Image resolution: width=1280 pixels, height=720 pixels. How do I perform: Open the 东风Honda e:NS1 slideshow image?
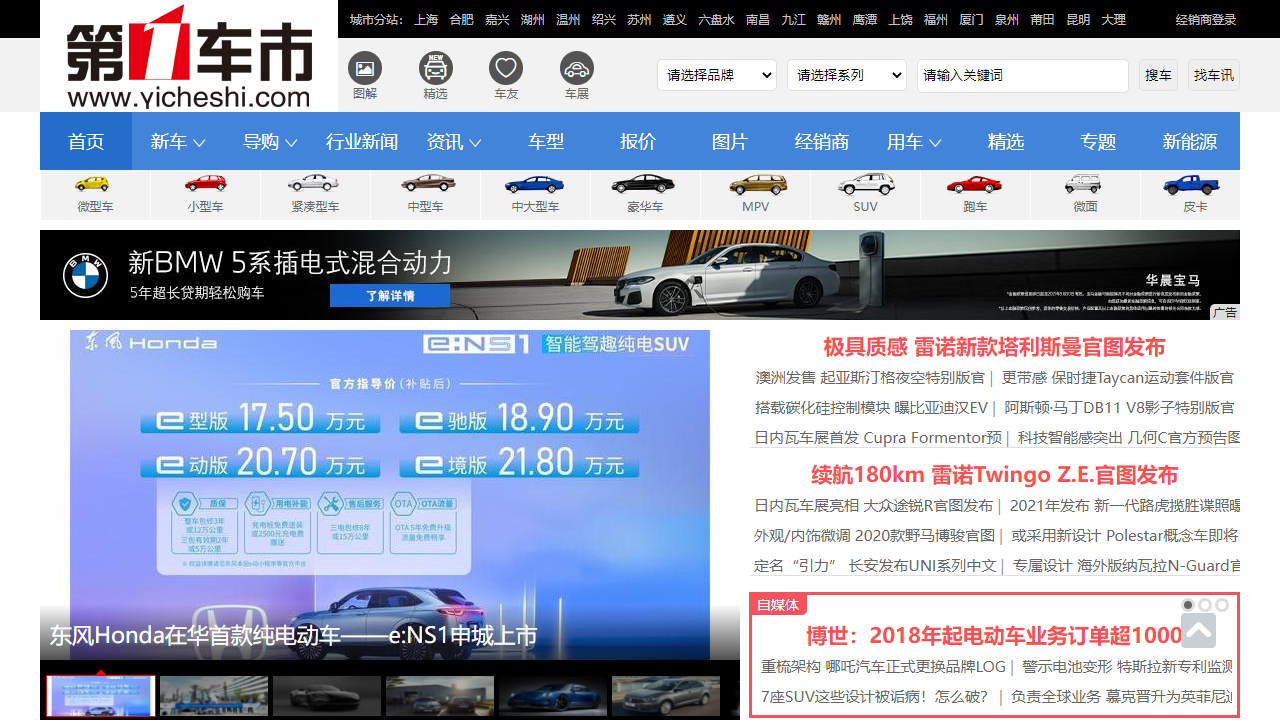390,495
